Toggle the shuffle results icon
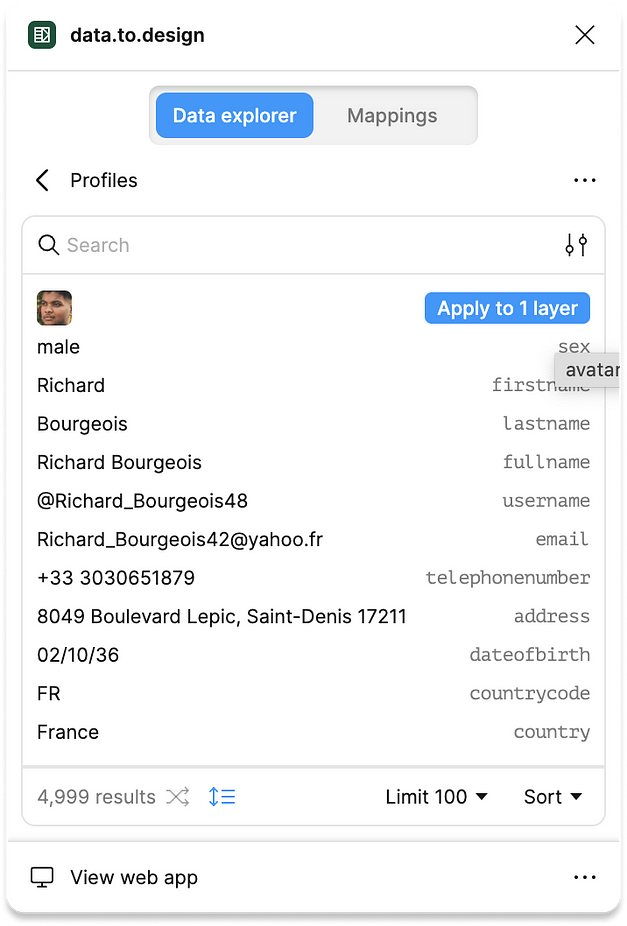The width and height of the screenshot is (627, 926). (x=177, y=796)
